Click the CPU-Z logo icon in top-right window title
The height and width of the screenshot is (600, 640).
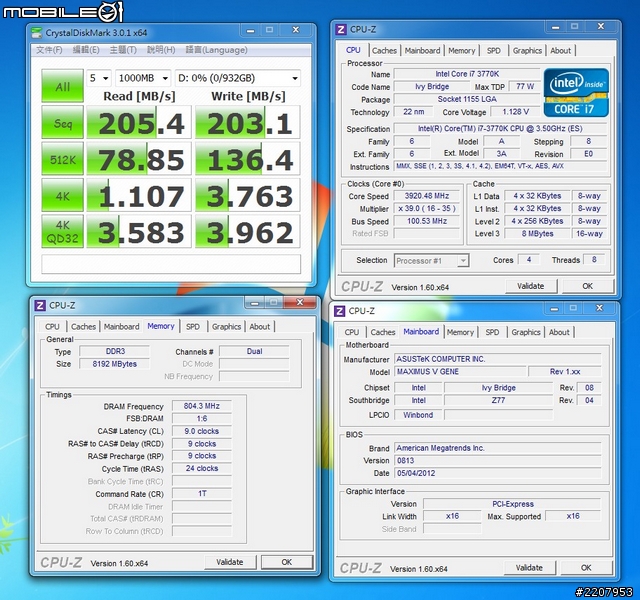click(x=340, y=30)
